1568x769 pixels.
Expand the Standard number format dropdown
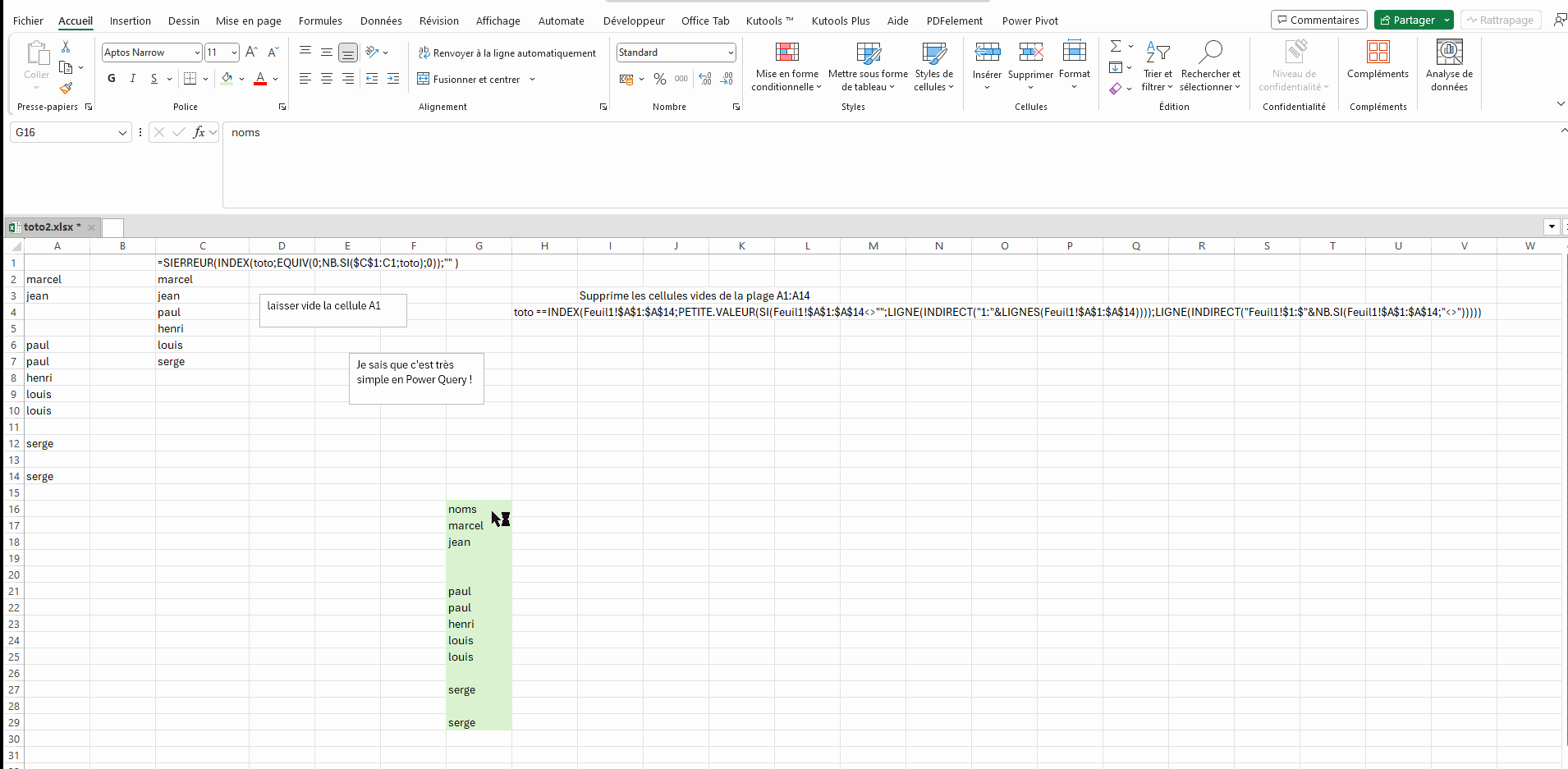click(730, 53)
